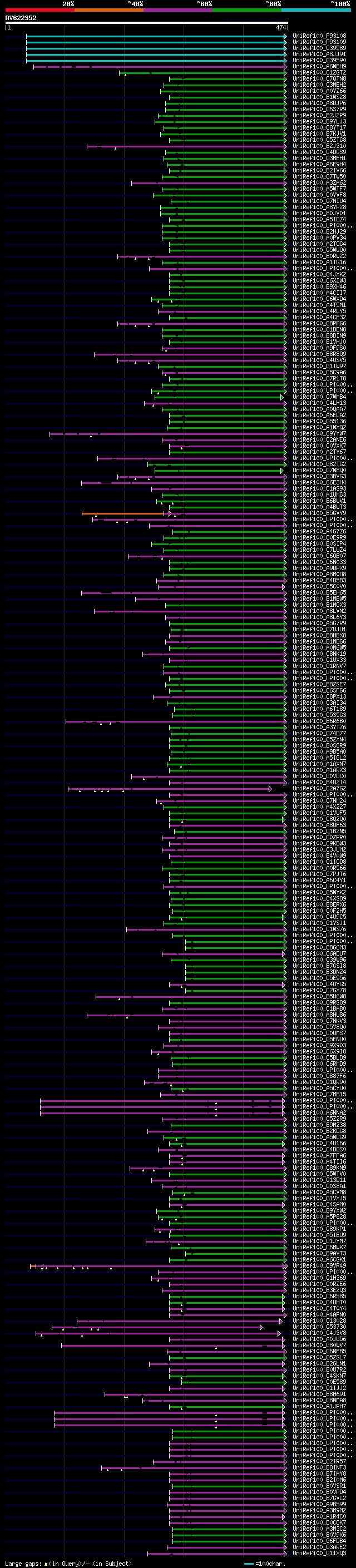Click the 'Large gaps' legend text
This screenshot has height=1568, width=356.
24,1563
